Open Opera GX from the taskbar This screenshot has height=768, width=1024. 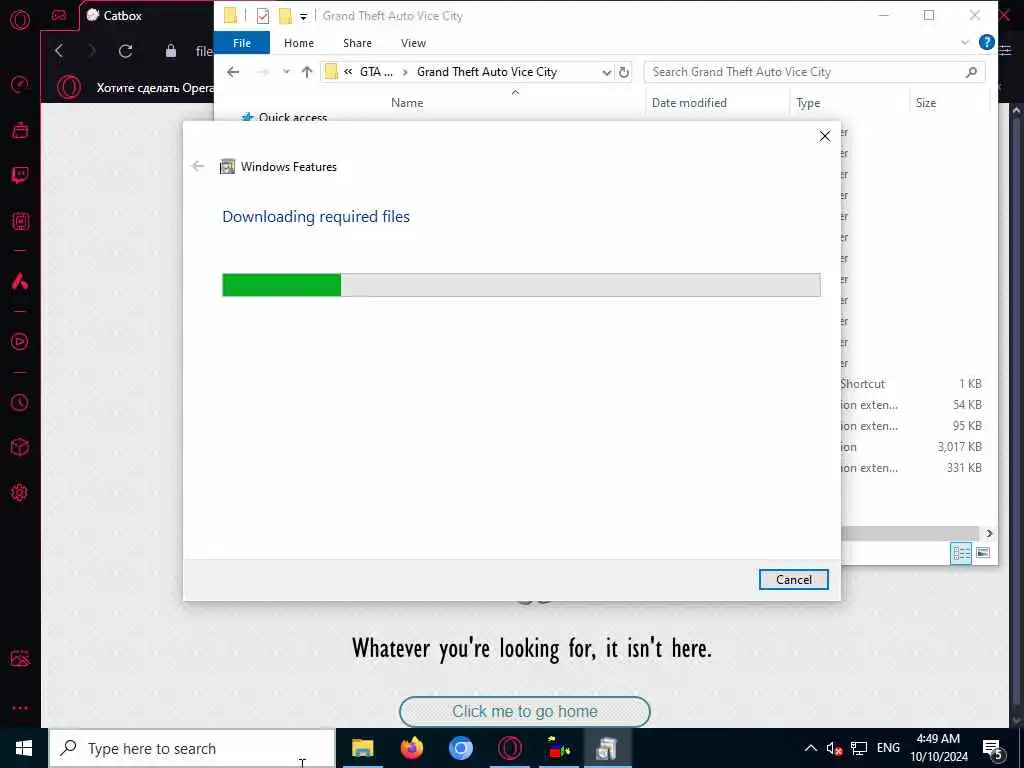510,748
